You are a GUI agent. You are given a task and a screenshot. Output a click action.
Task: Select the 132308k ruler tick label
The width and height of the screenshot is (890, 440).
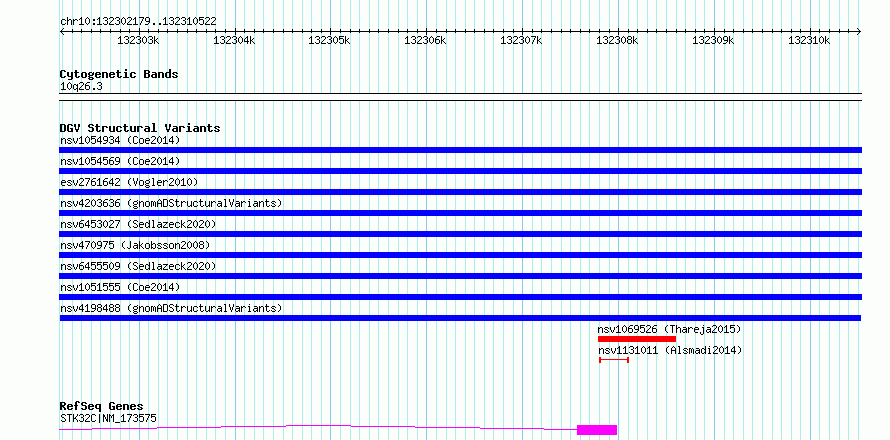pos(618,40)
